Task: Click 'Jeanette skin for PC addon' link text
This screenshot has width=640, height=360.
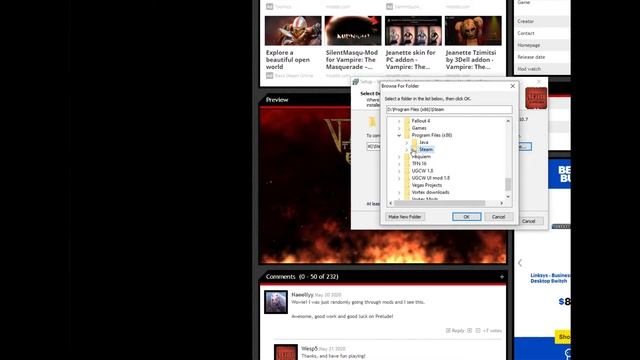Action: click(x=411, y=60)
